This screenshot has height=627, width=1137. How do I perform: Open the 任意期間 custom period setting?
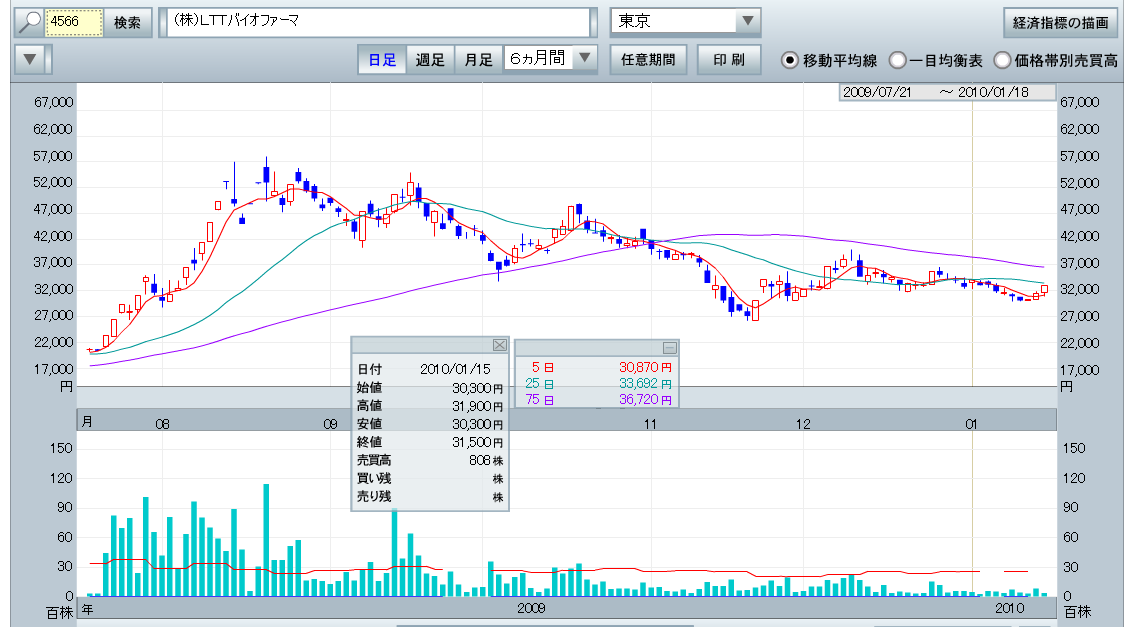pyautogui.click(x=647, y=59)
